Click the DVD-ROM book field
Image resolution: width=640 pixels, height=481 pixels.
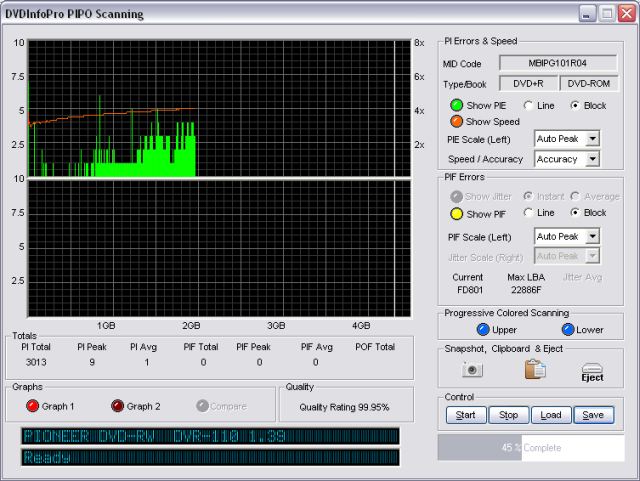tap(589, 84)
